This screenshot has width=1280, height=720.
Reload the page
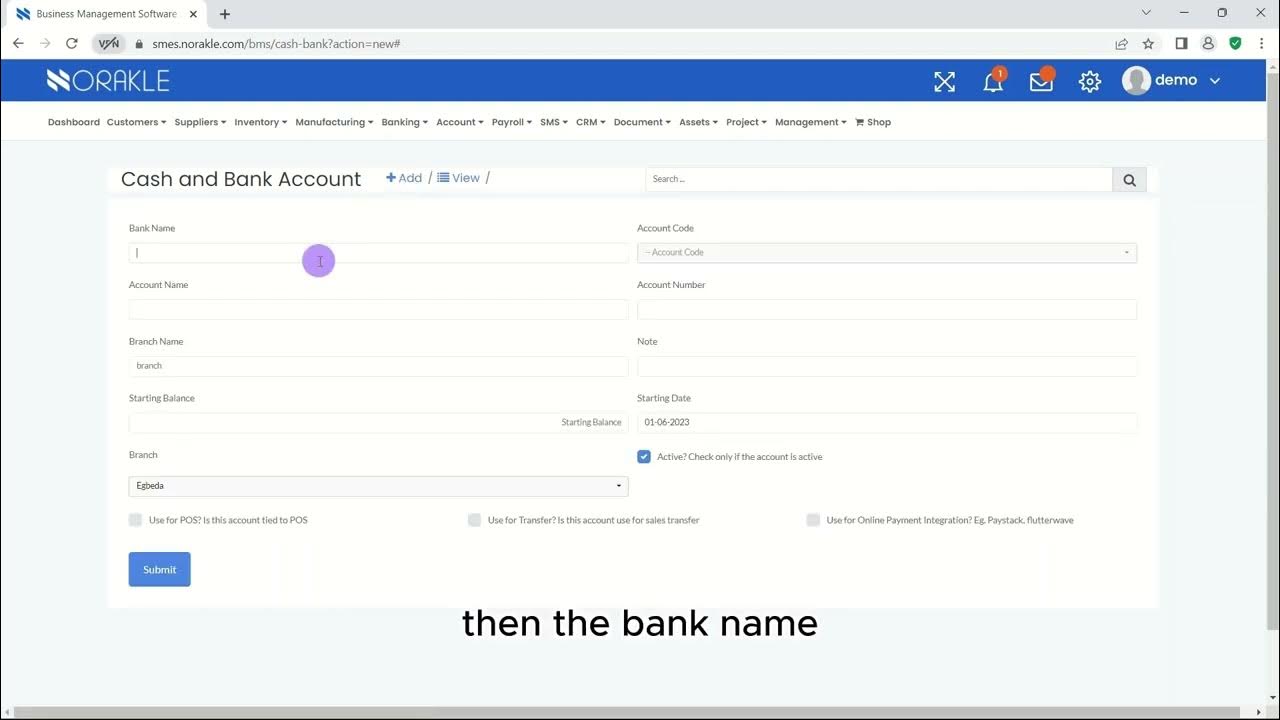coord(72,44)
